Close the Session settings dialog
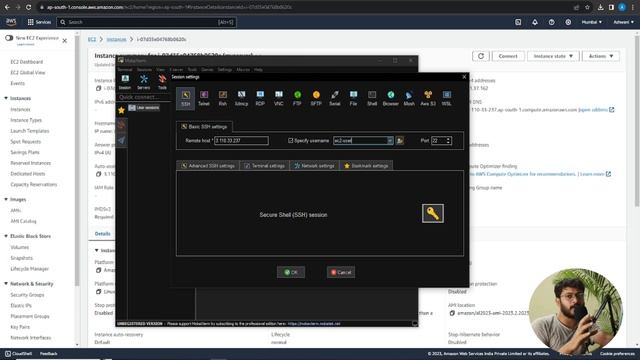 pos(464,77)
